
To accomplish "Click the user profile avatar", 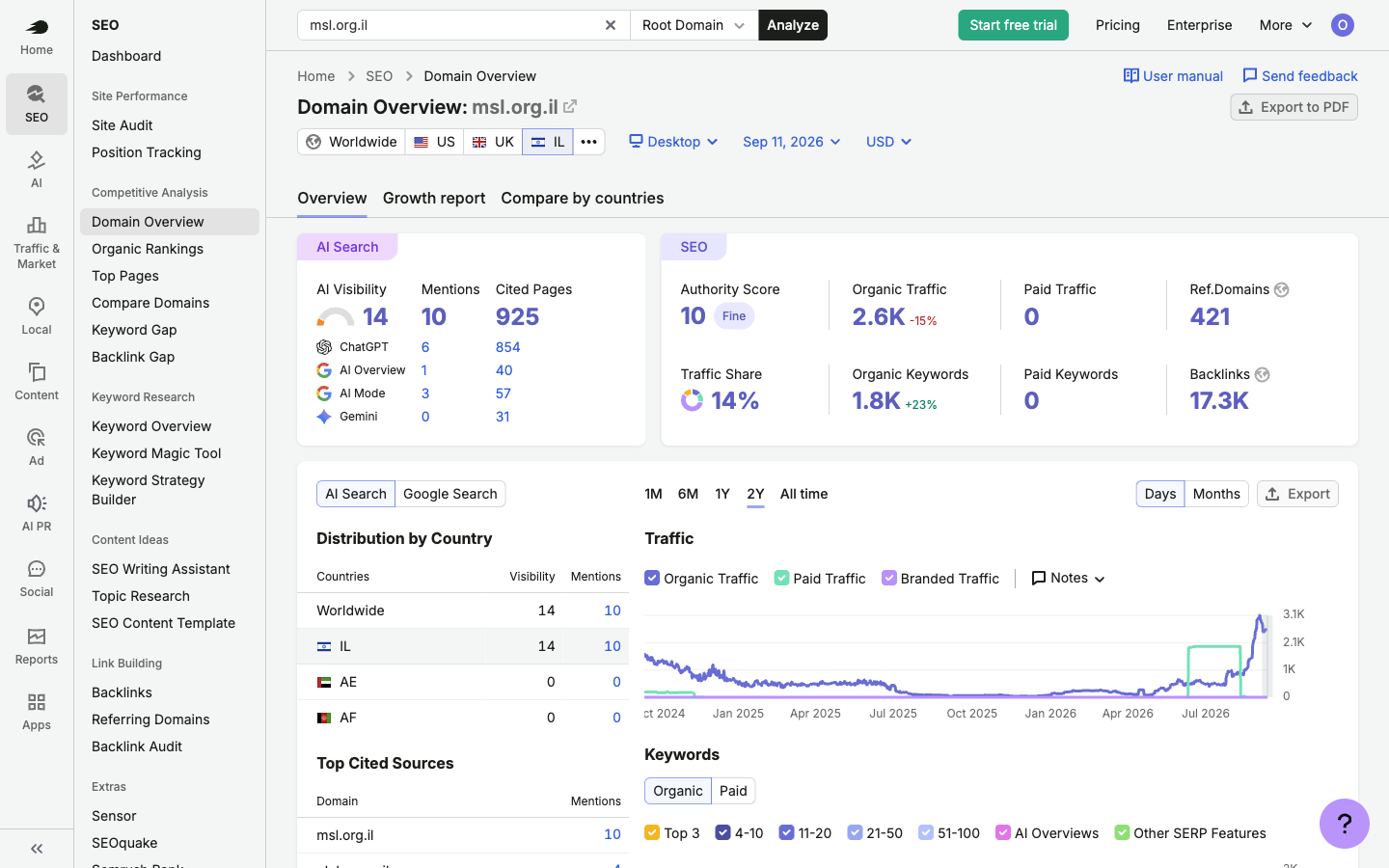I will click(x=1343, y=25).
